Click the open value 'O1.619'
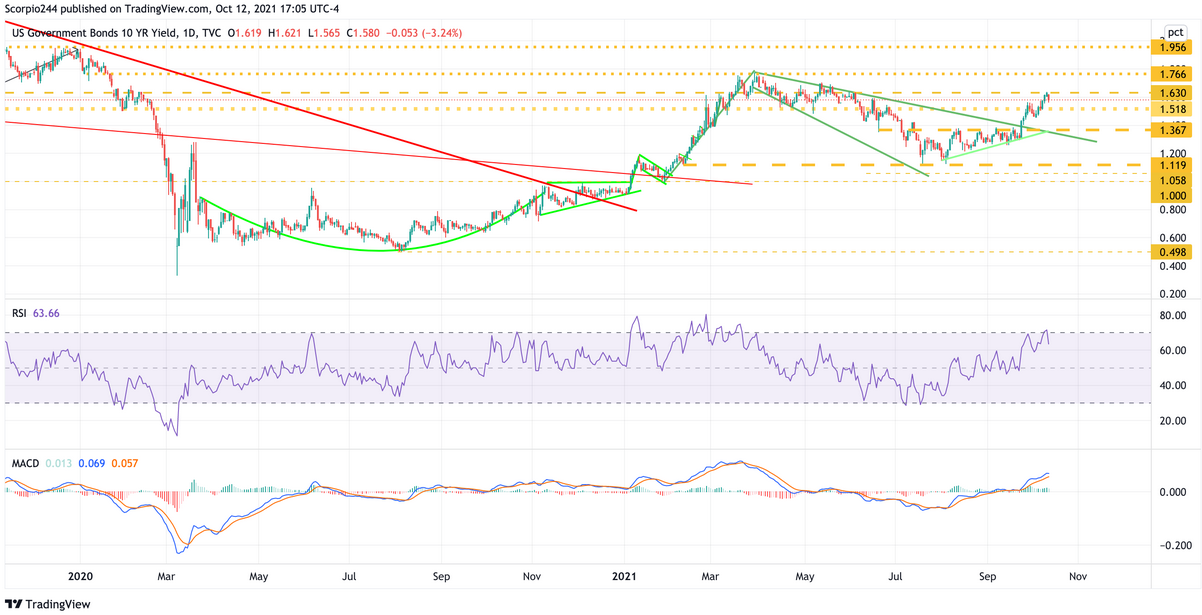 (x=246, y=33)
